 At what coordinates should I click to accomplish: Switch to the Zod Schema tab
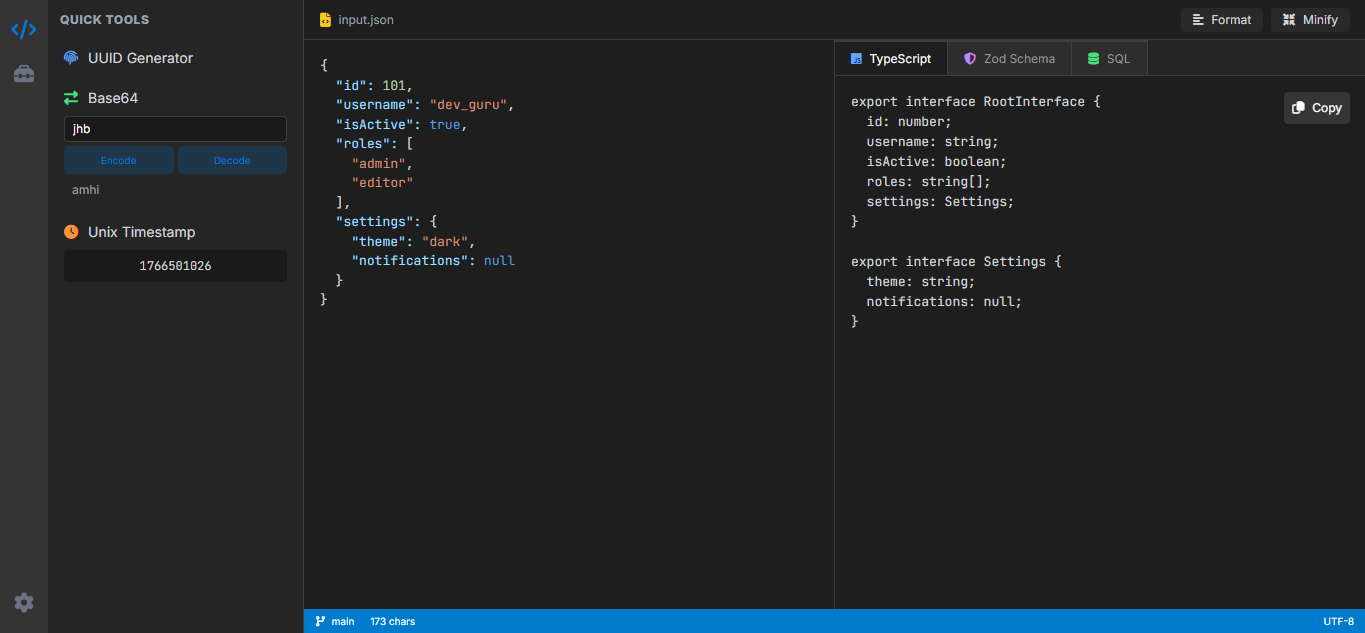coord(1009,59)
